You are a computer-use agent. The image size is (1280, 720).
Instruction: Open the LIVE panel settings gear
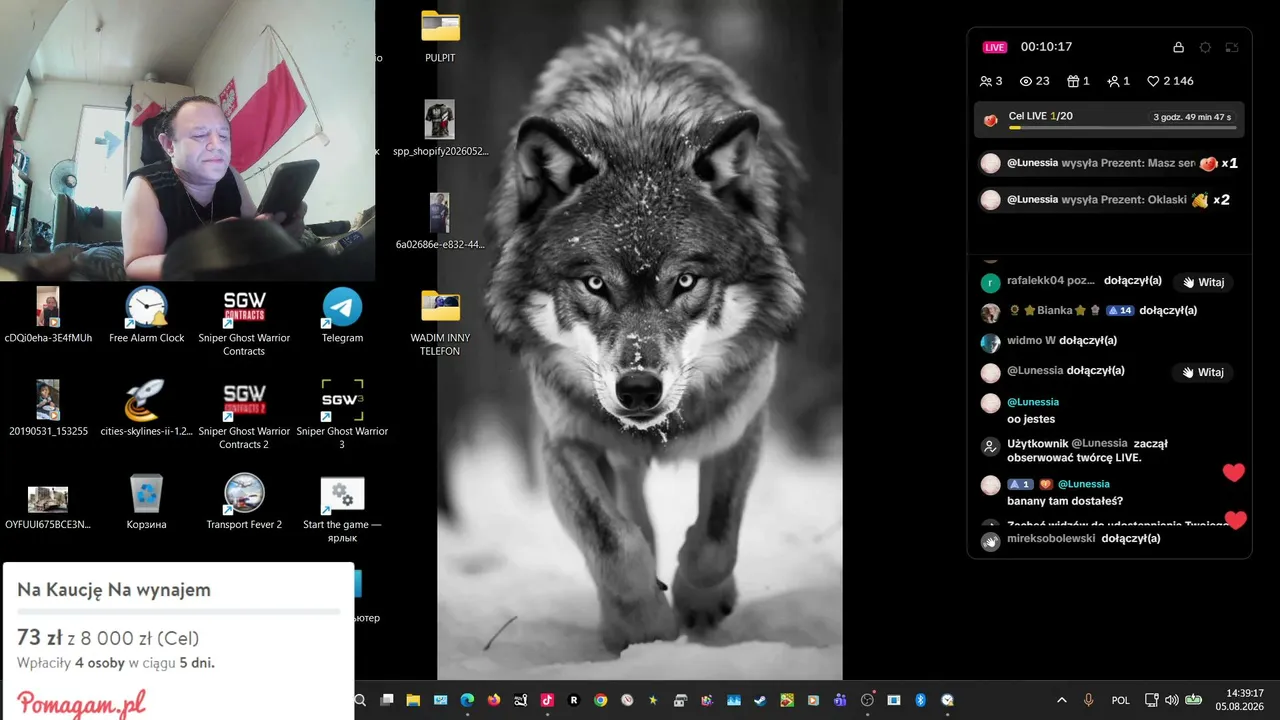[1205, 47]
